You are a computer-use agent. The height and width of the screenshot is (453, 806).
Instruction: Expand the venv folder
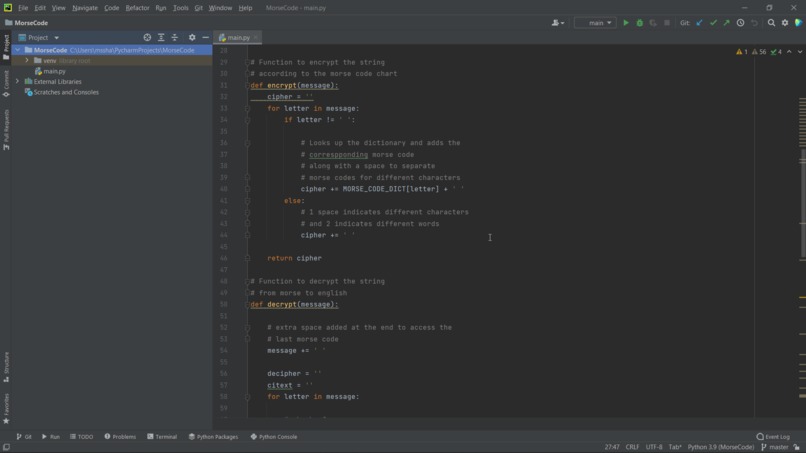[x=27, y=61]
